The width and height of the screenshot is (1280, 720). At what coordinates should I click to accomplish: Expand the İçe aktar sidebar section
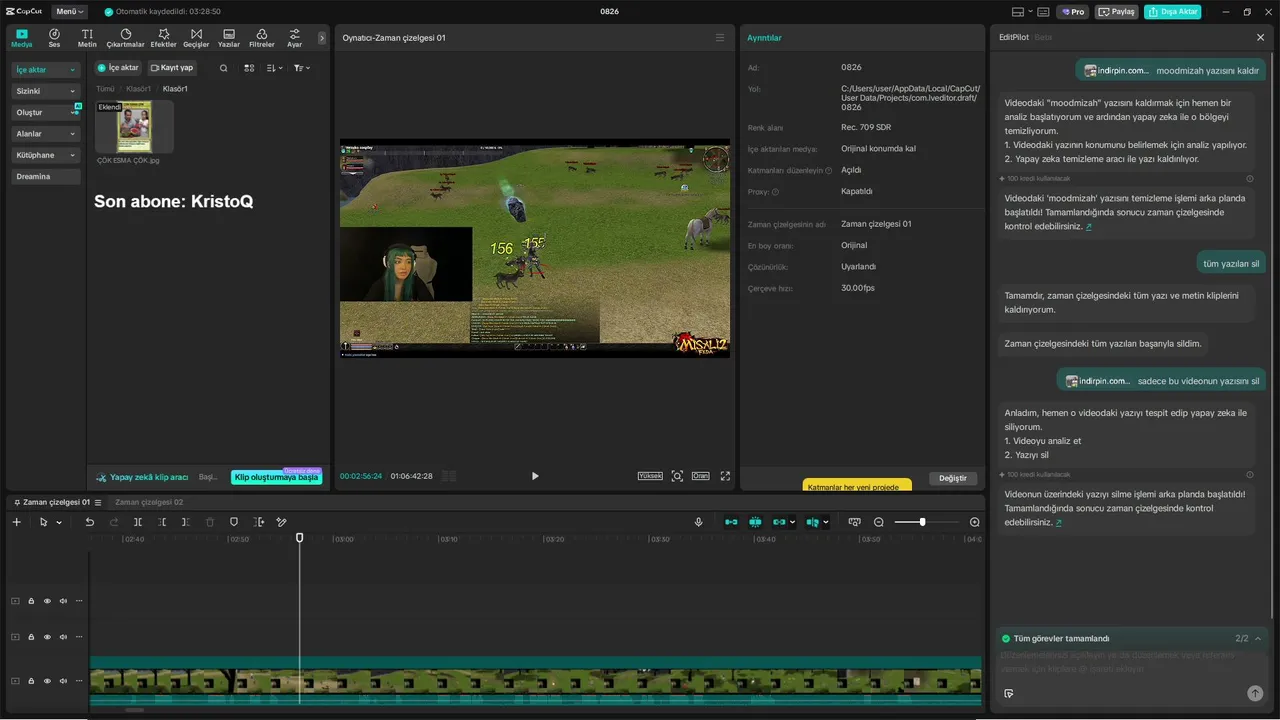point(45,70)
